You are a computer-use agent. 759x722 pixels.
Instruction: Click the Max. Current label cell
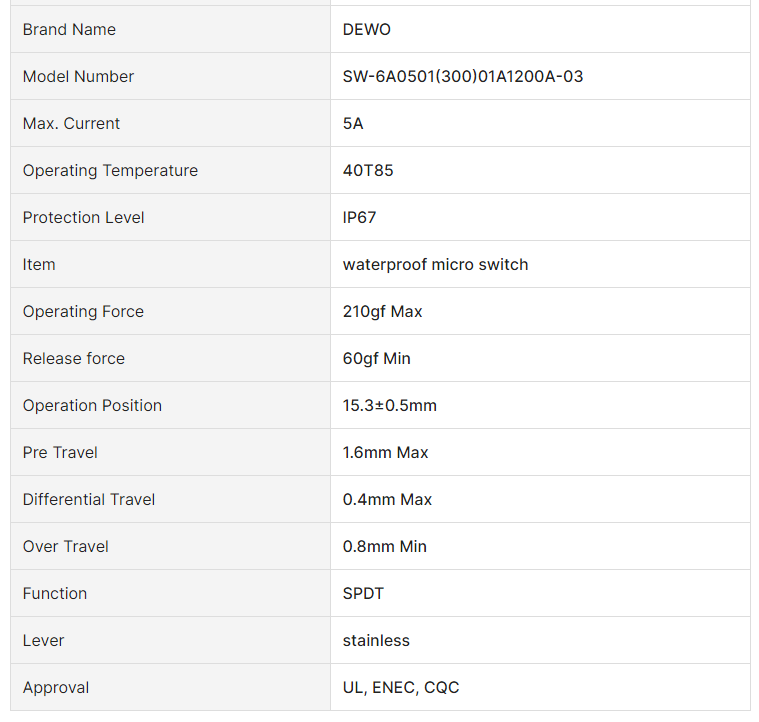click(71, 124)
